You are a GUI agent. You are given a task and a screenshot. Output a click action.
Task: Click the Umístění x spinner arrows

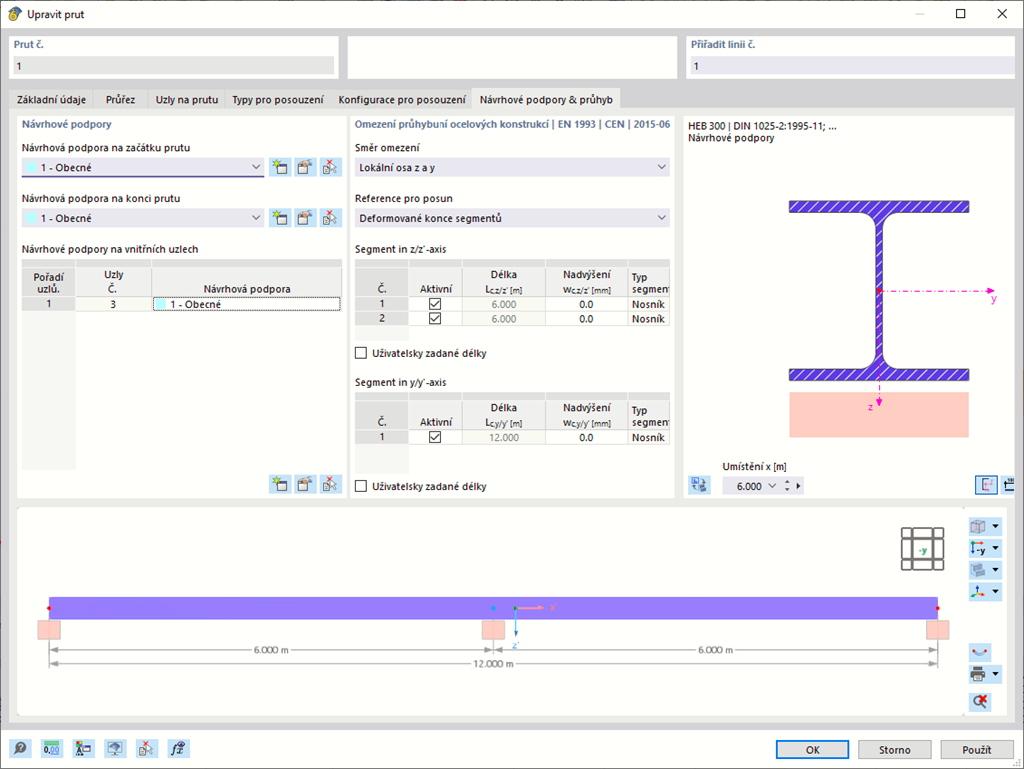[x=787, y=486]
